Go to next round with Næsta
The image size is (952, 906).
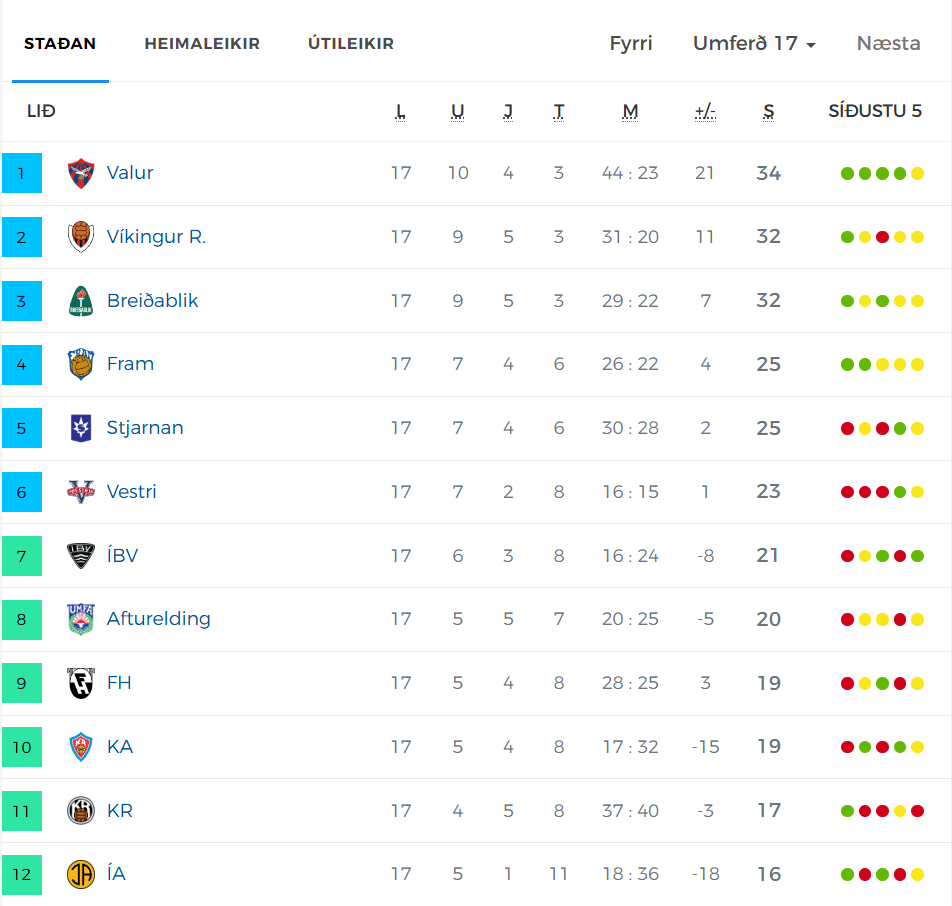point(888,43)
